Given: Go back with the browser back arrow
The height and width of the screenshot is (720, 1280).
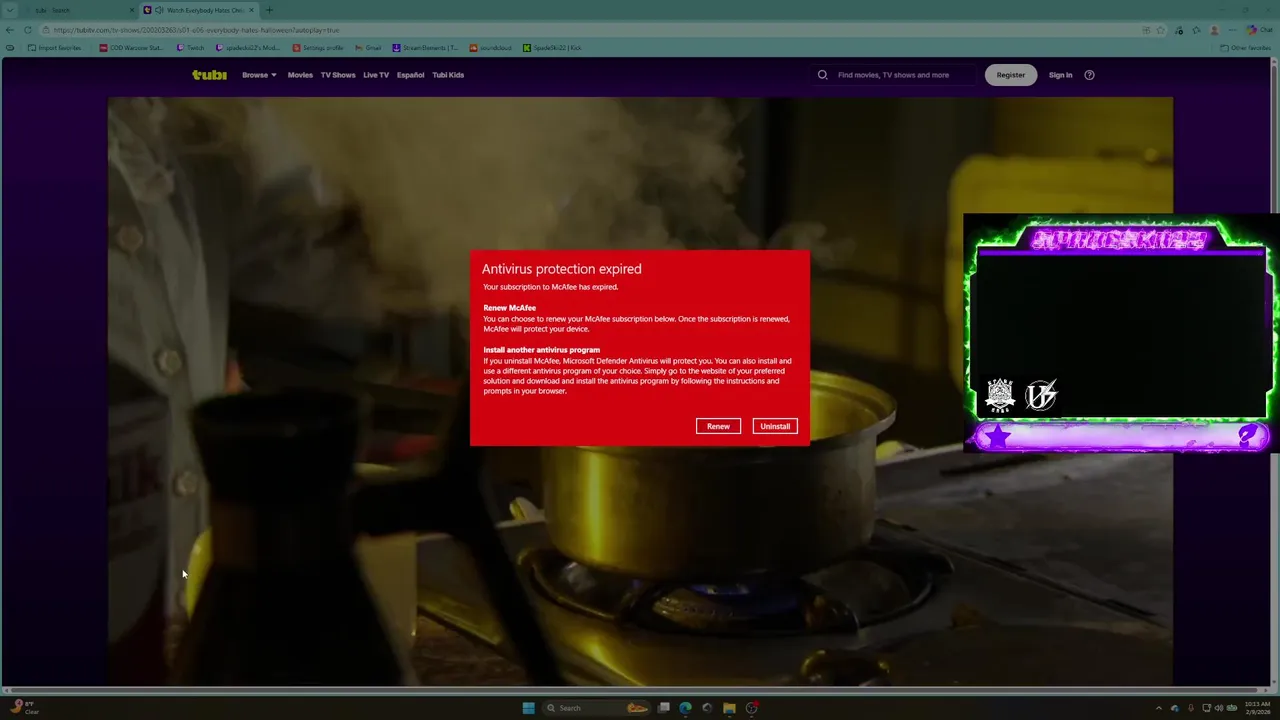Looking at the screenshot, I should pyautogui.click(x=10, y=30).
